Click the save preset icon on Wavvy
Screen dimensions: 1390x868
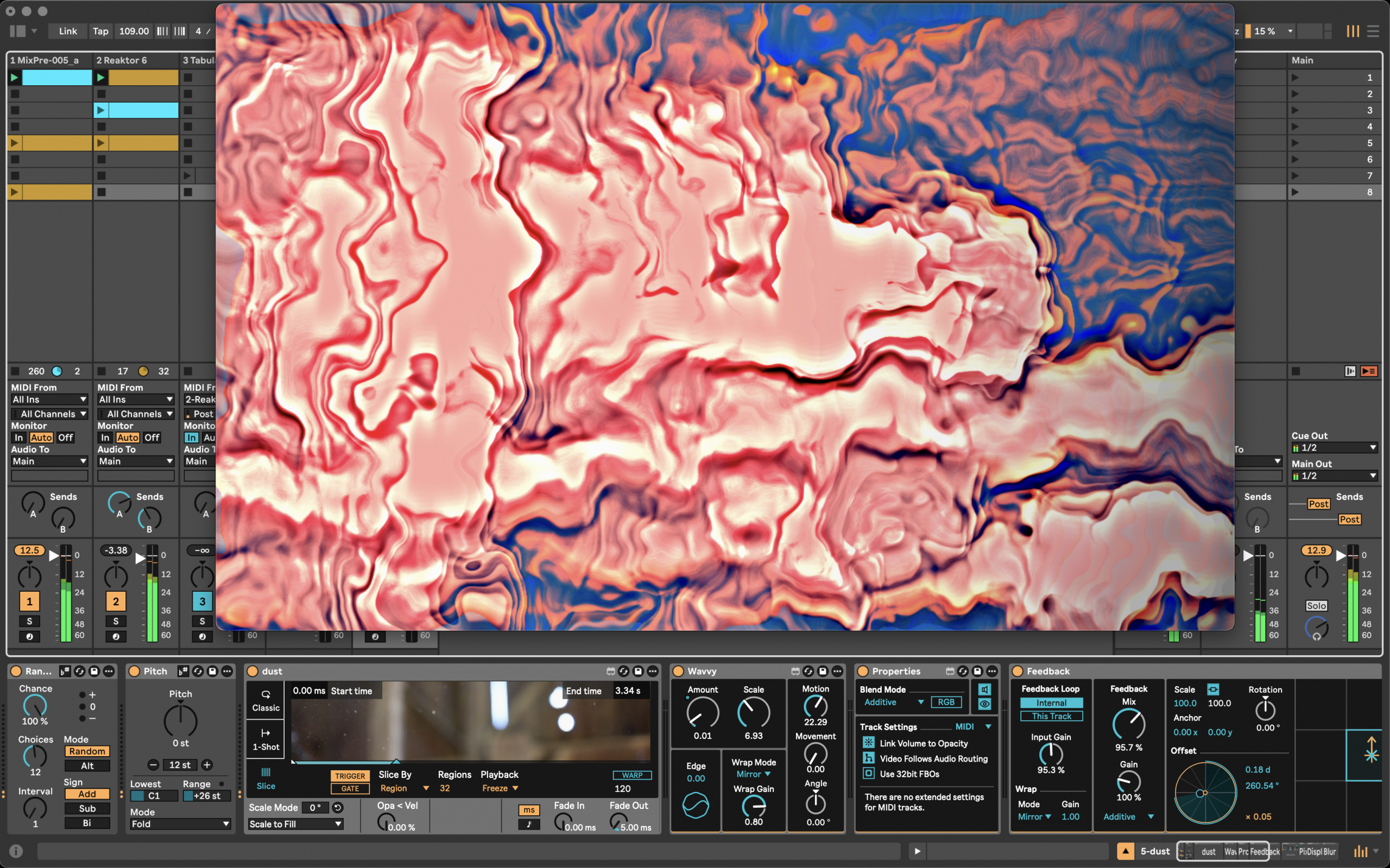[x=823, y=671]
